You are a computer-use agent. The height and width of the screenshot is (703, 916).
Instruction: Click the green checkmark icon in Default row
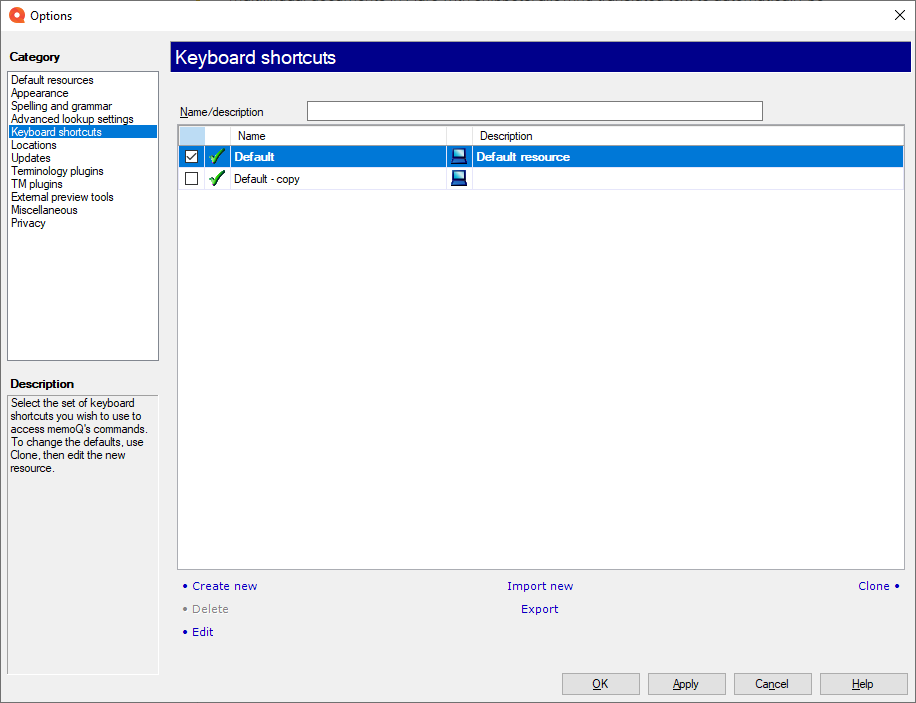(217, 157)
